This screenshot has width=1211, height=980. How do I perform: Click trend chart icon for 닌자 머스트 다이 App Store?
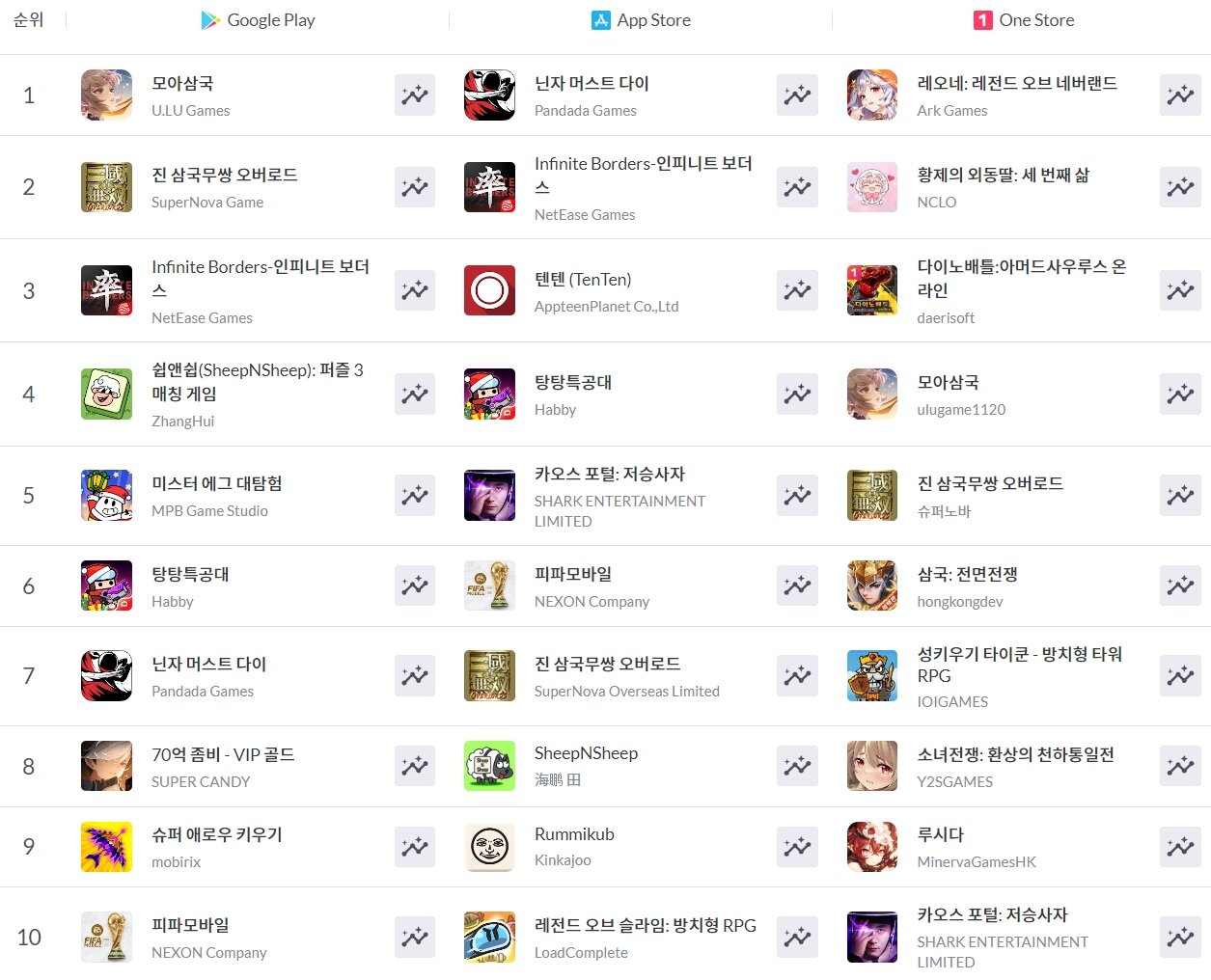pyautogui.click(x=797, y=95)
